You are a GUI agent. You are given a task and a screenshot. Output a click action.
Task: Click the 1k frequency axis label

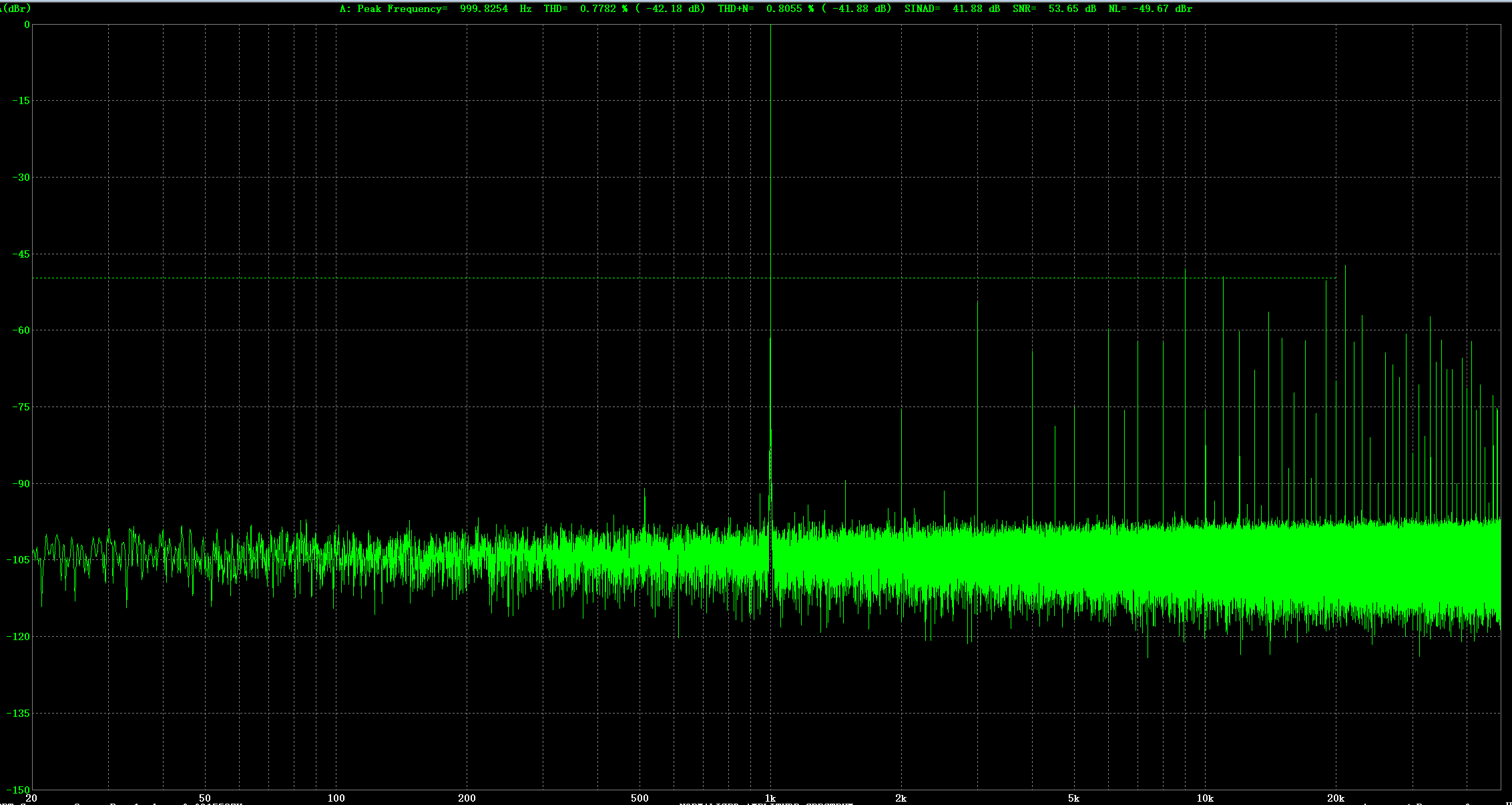click(x=770, y=798)
